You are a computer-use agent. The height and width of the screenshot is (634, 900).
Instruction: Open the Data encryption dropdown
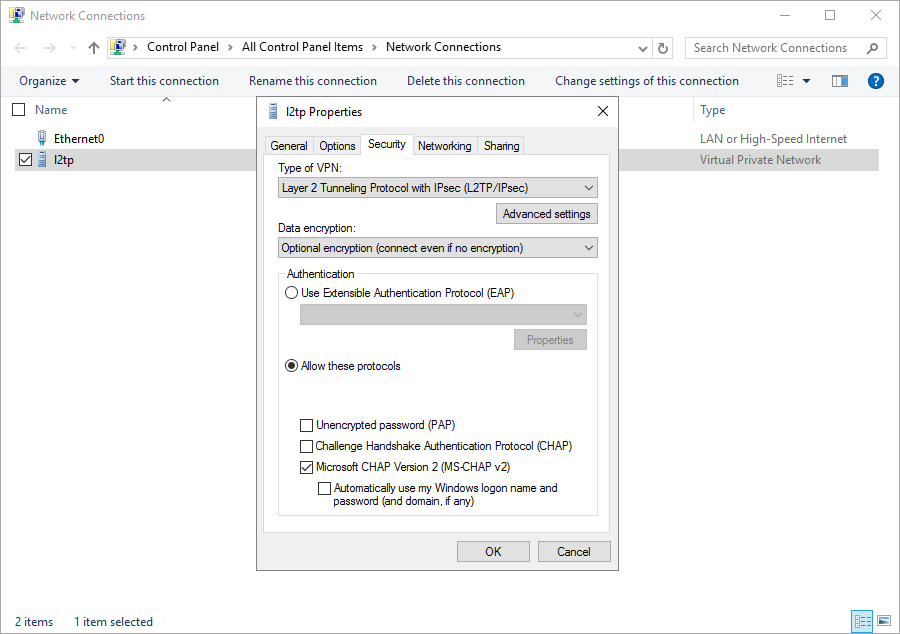pyautogui.click(x=437, y=248)
